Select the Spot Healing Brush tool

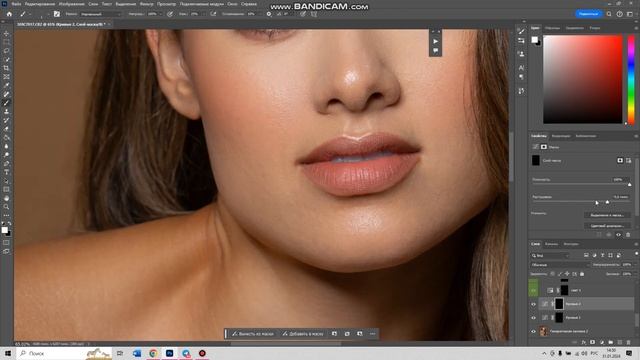[x=6, y=94]
